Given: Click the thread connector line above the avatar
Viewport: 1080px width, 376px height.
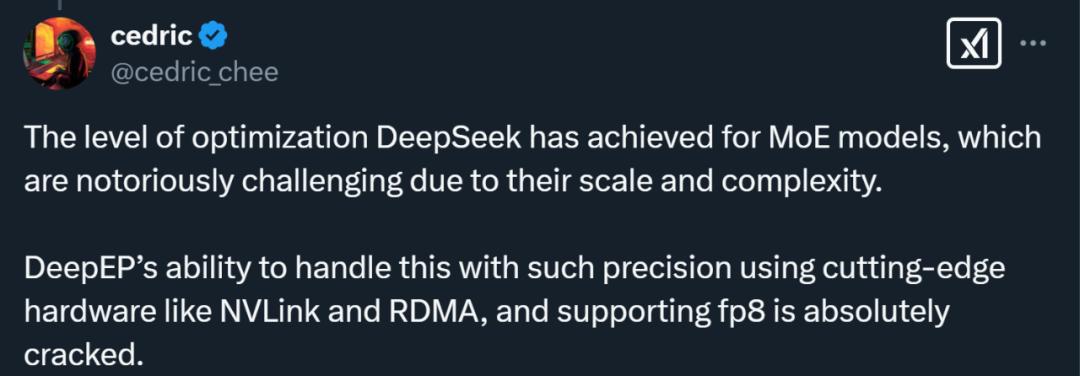Looking at the screenshot, I should (x=59, y=6).
